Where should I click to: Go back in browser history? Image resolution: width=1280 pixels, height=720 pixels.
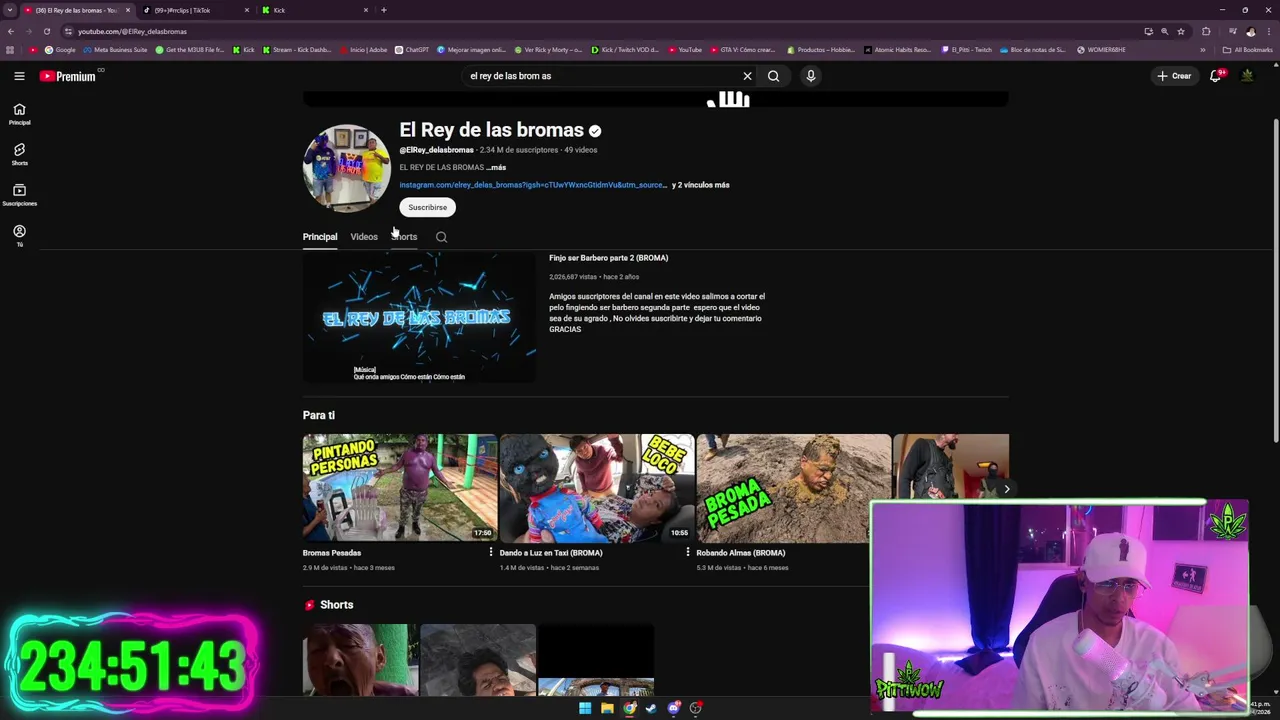11,31
